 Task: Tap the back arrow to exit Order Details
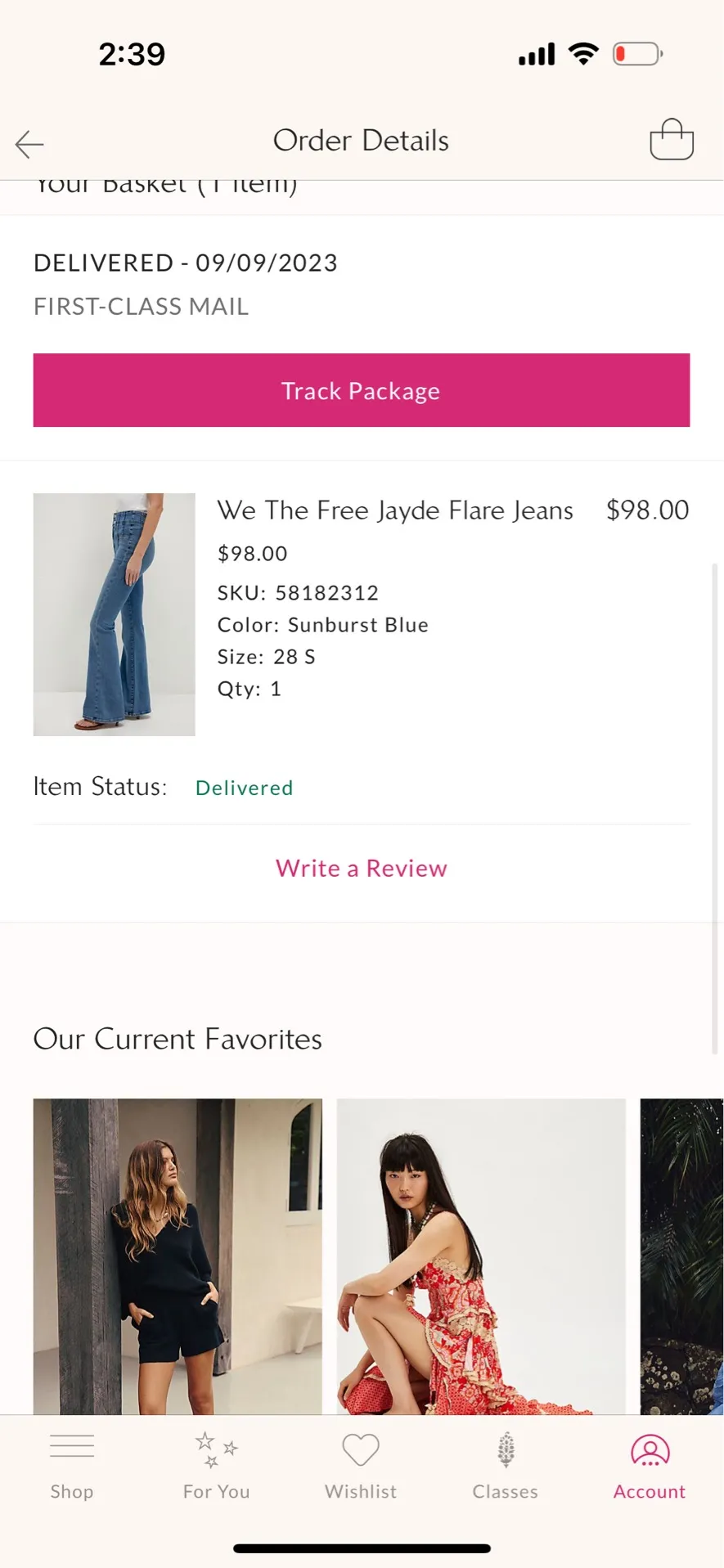coord(29,144)
